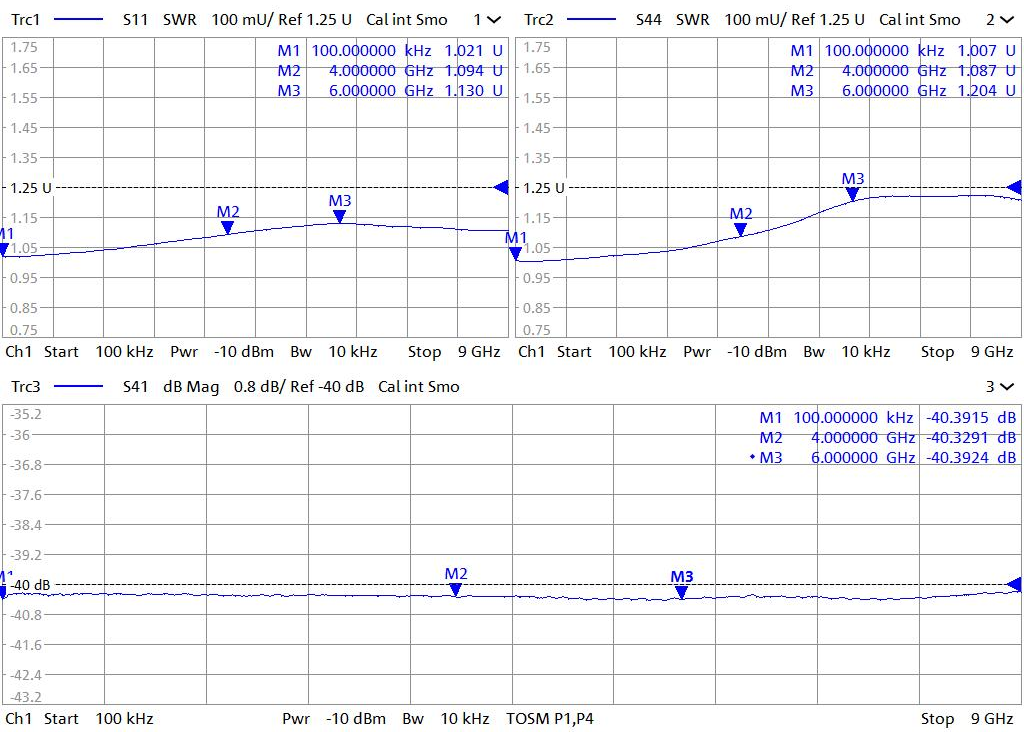Click the S41 diagram's -40 dB reference triangle
1024x732 pixels.
(1014, 584)
